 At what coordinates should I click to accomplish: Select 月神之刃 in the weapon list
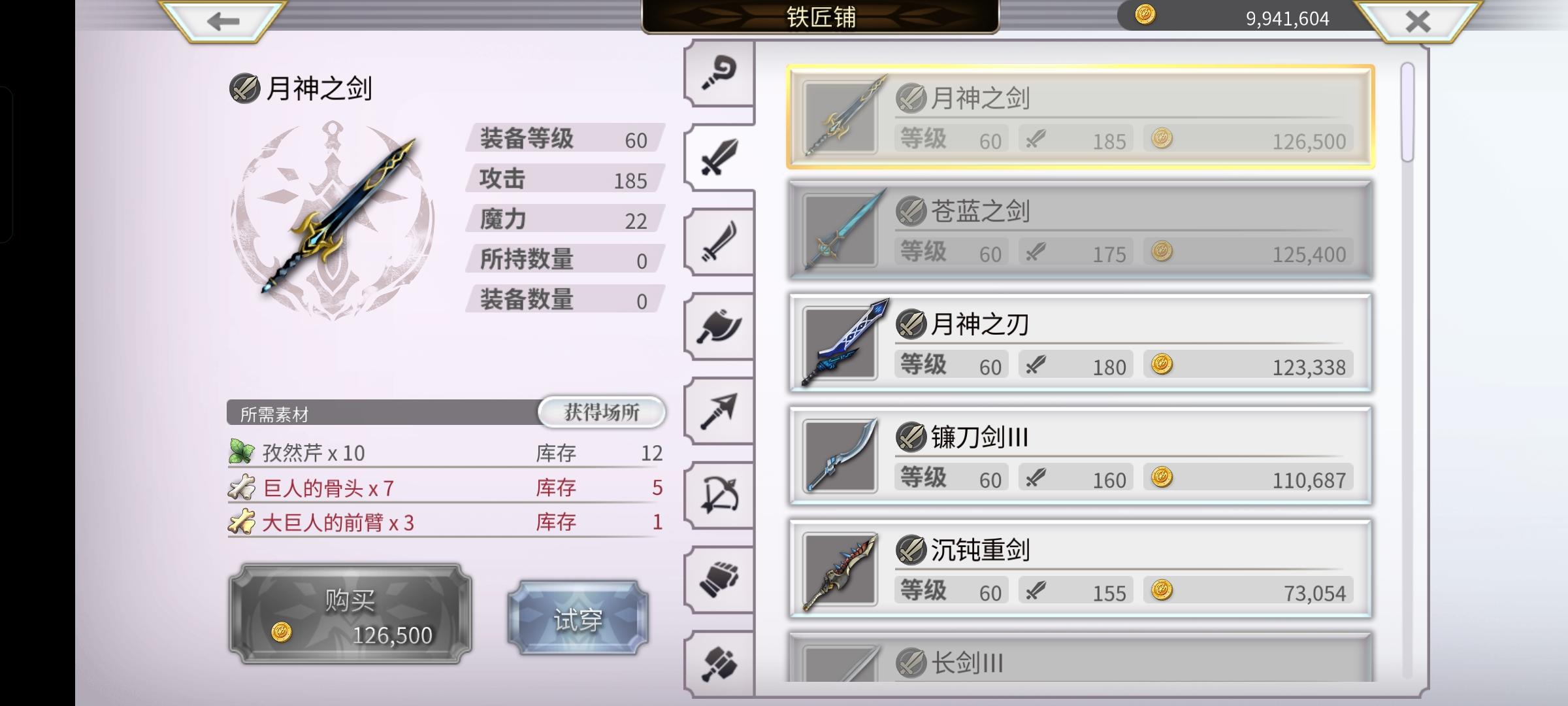1081,343
